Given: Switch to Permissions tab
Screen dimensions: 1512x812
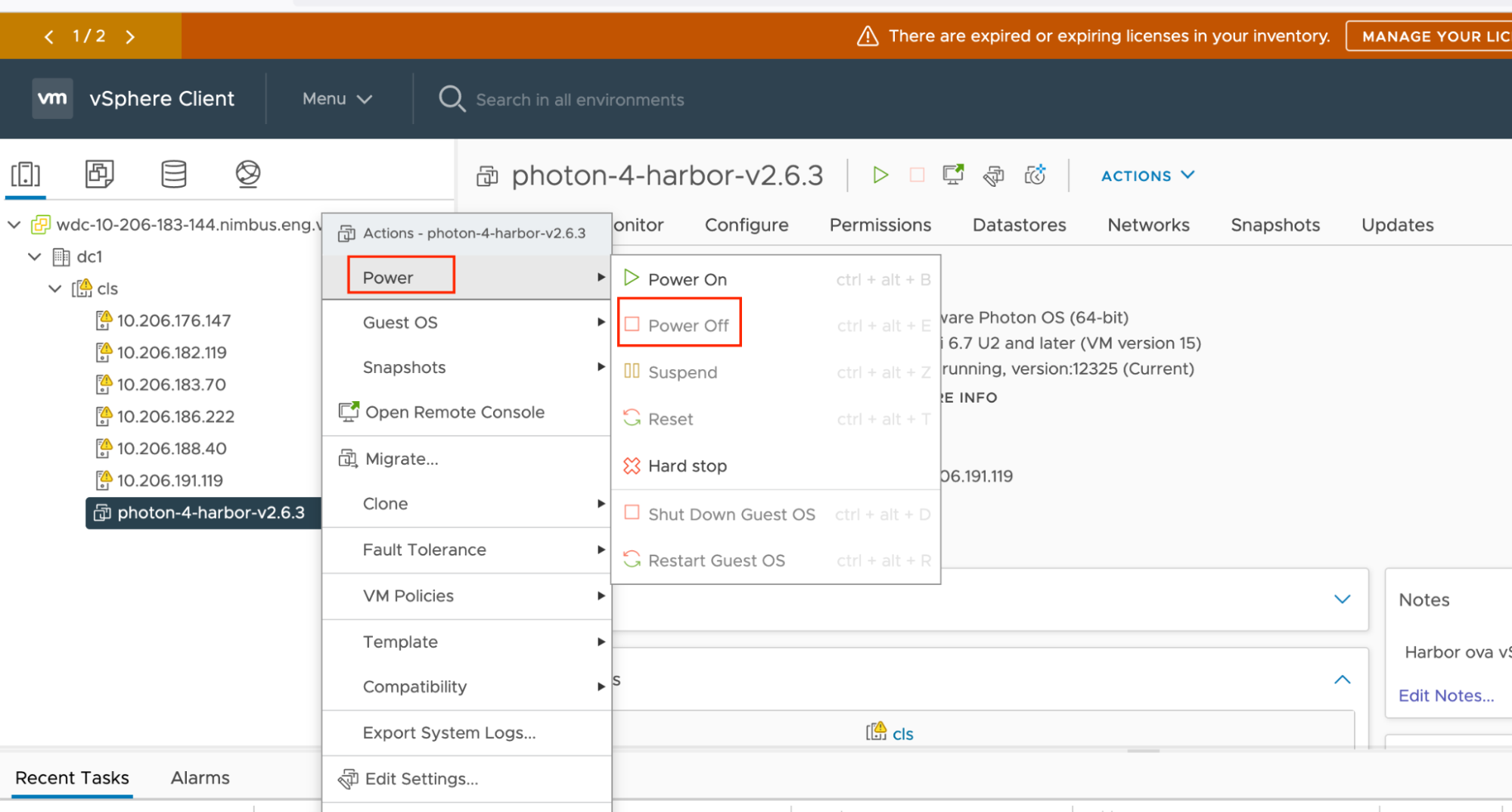Looking at the screenshot, I should point(880,225).
